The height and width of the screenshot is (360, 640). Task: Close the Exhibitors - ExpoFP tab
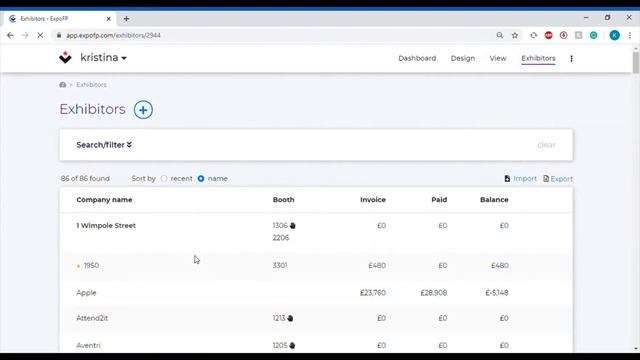(x=109, y=19)
